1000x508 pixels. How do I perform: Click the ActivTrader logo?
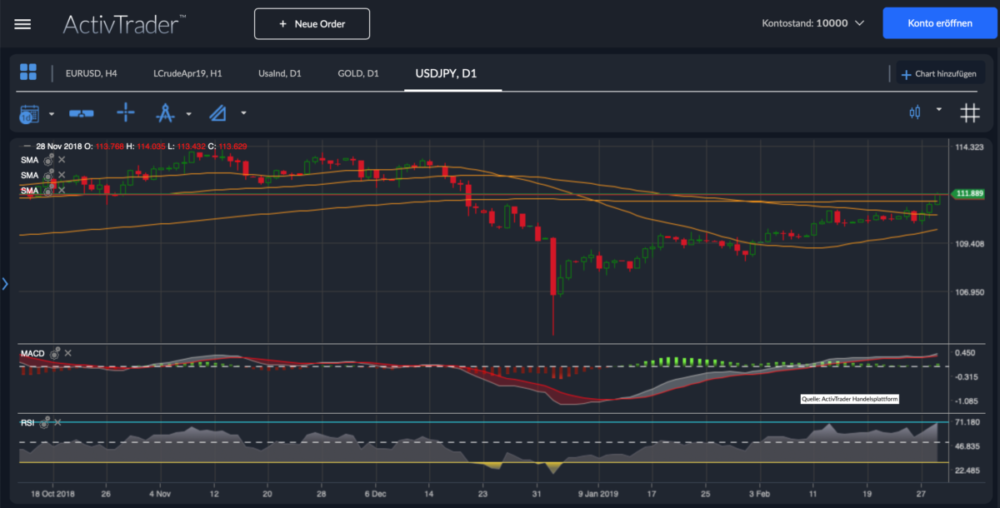[124, 24]
